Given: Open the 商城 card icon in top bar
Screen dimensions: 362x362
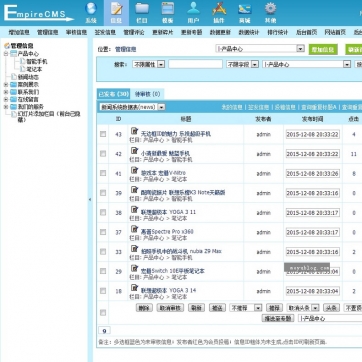Looking at the screenshot, I should point(245,9).
